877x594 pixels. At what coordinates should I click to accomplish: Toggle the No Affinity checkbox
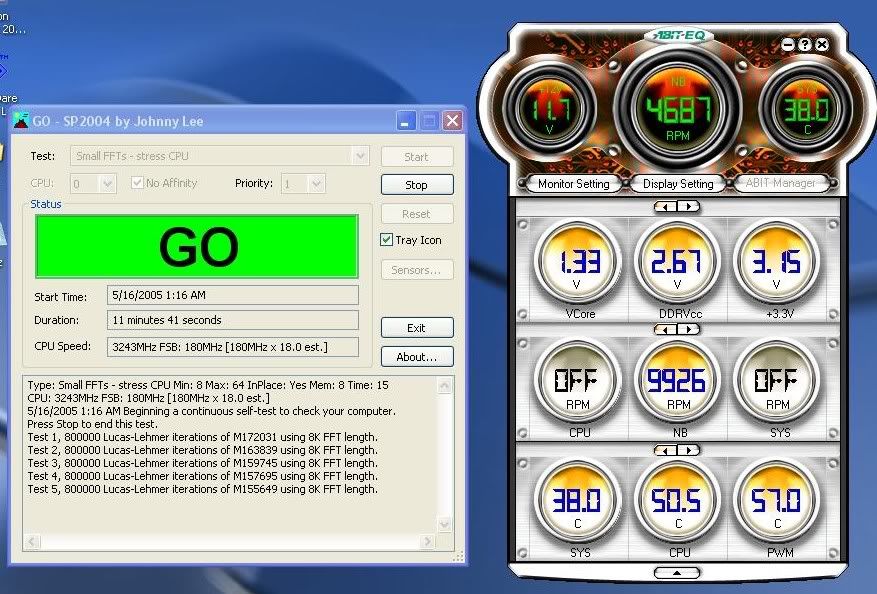[138, 183]
